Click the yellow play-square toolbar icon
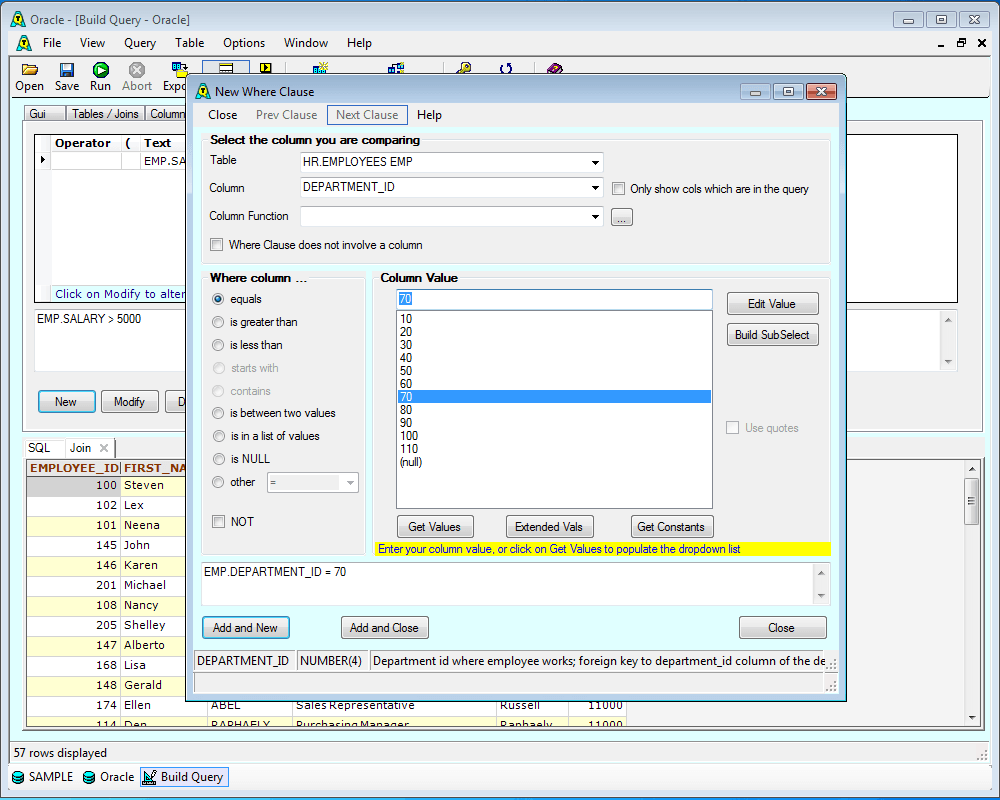 (x=265, y=68)
